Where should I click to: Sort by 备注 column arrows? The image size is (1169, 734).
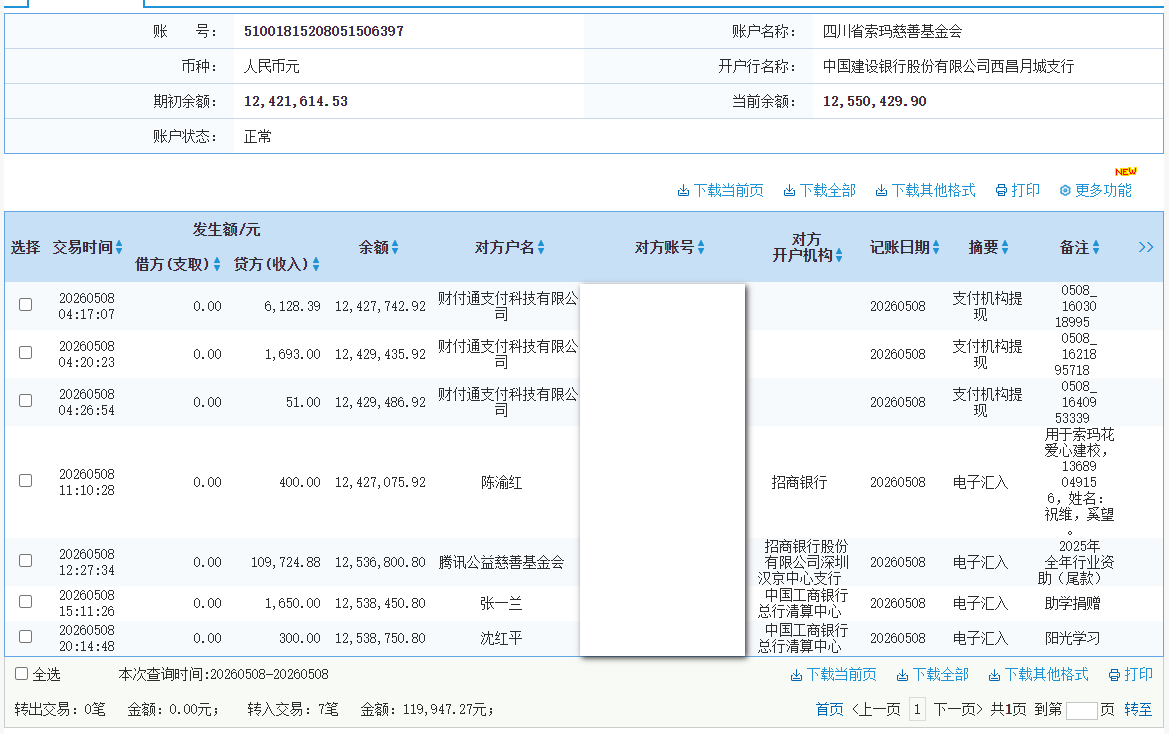[1096, 247]
